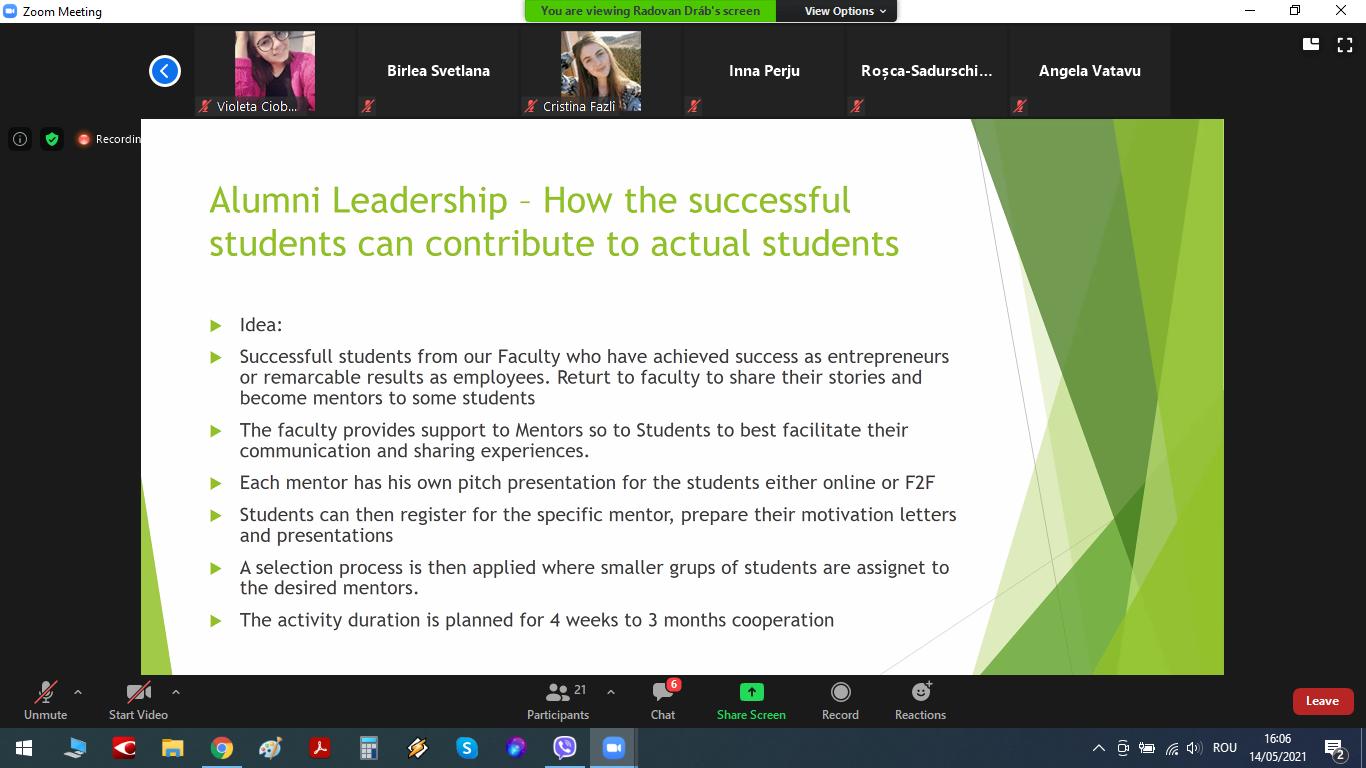Open the Windows notification center
1366x768 pixels.
[1337, 748]
